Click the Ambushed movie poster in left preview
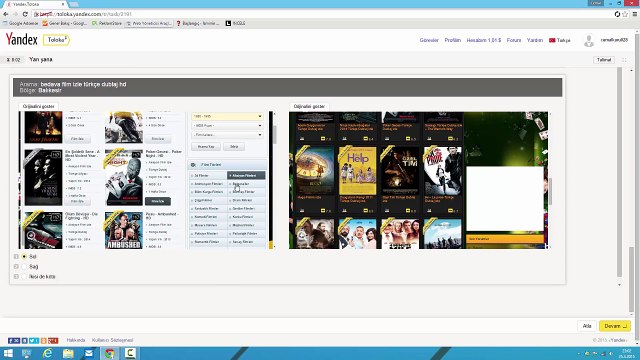 point(124,231)
